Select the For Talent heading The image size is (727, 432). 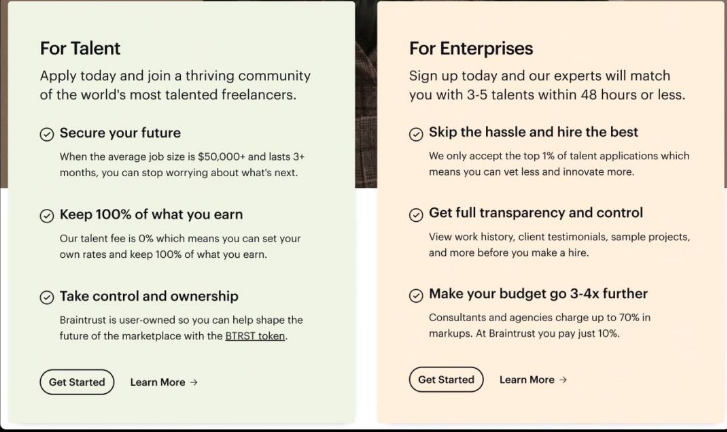(80, 49)
